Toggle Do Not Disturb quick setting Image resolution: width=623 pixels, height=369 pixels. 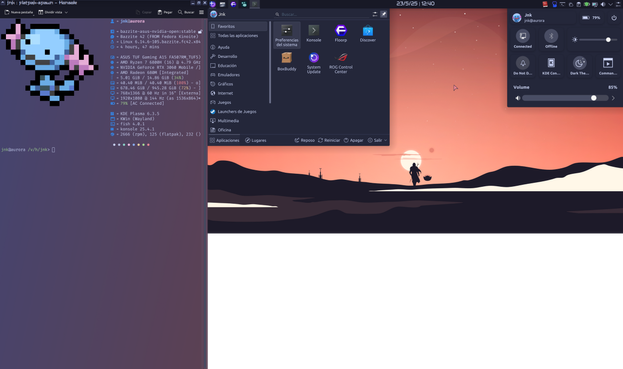522,66
